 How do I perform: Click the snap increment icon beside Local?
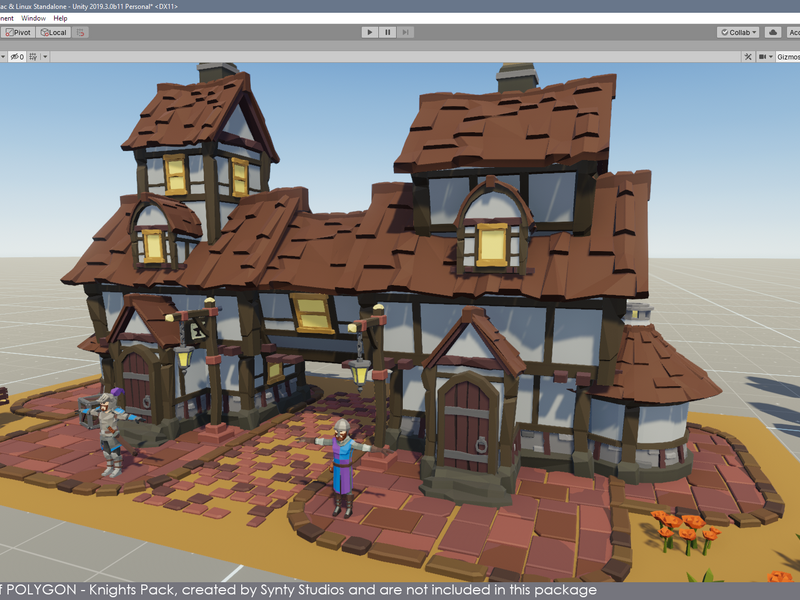coord(81,32)
